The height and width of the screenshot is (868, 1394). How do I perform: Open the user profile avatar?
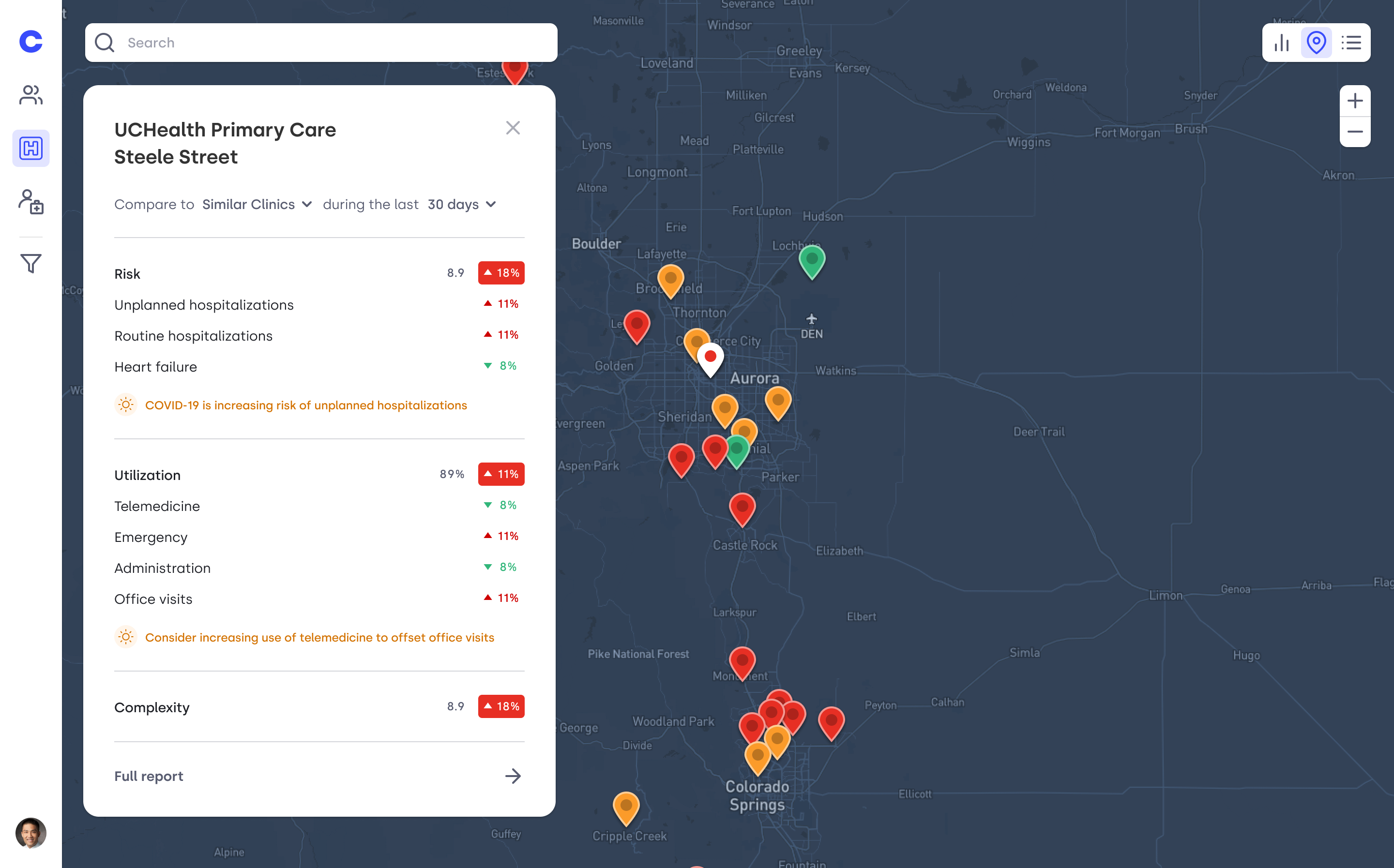[x=30, y=832]
